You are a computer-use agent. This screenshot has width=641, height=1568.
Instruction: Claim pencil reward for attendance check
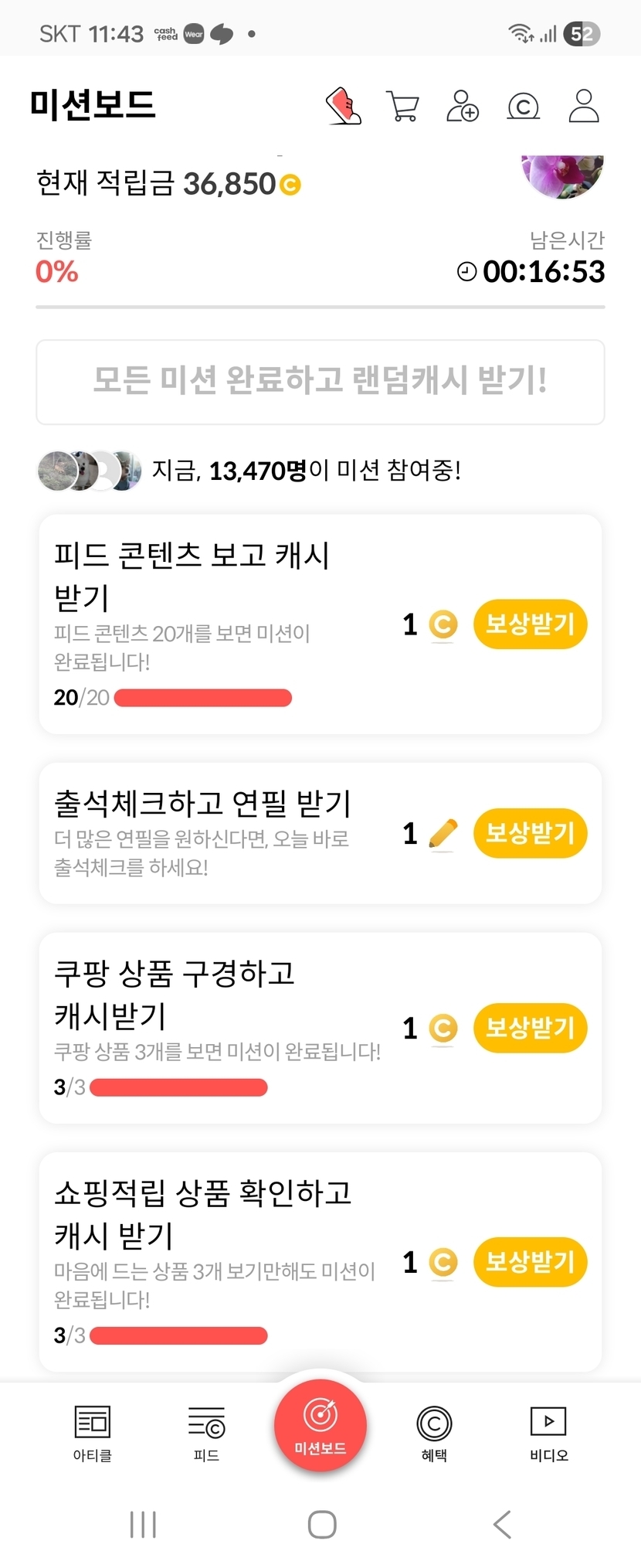530,833
